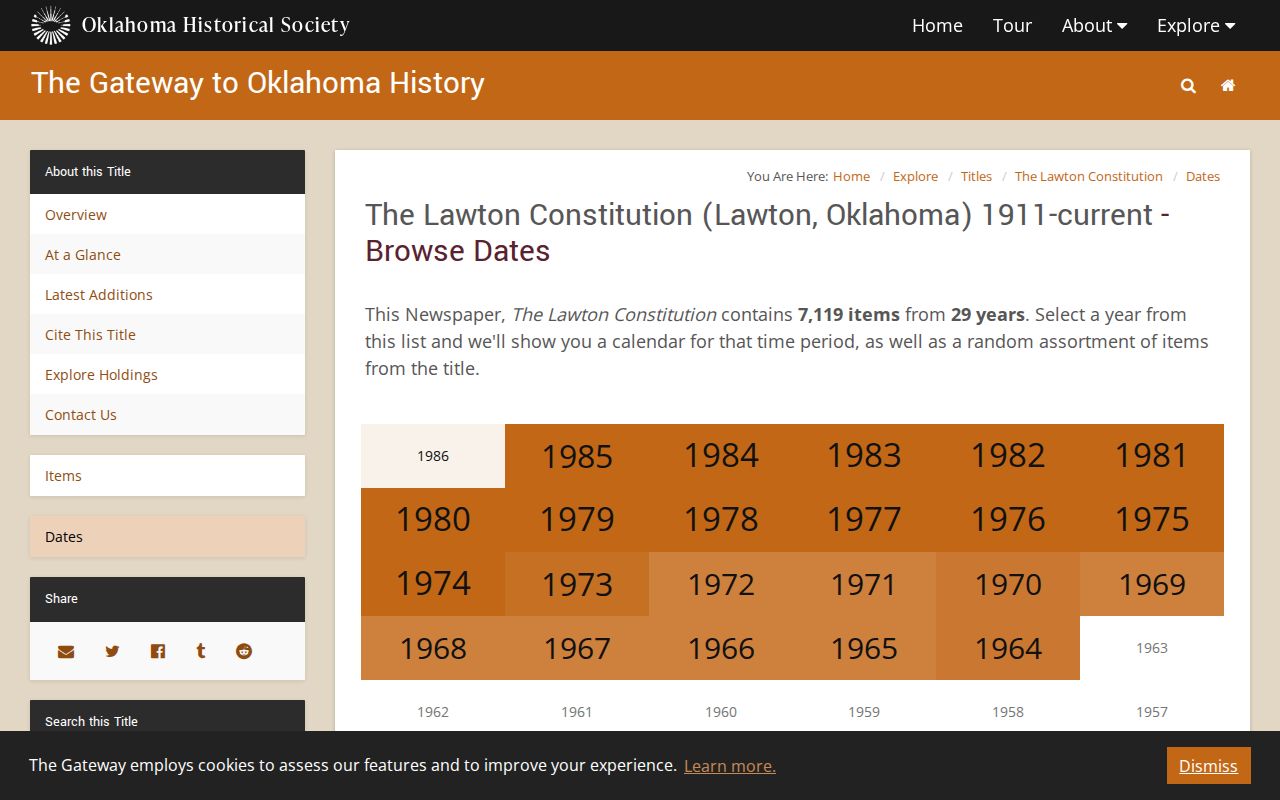This screenshot has height=800, width=1280.
Task: Open the search magnifier icon in orange bar
Action: pos(1188,86)
